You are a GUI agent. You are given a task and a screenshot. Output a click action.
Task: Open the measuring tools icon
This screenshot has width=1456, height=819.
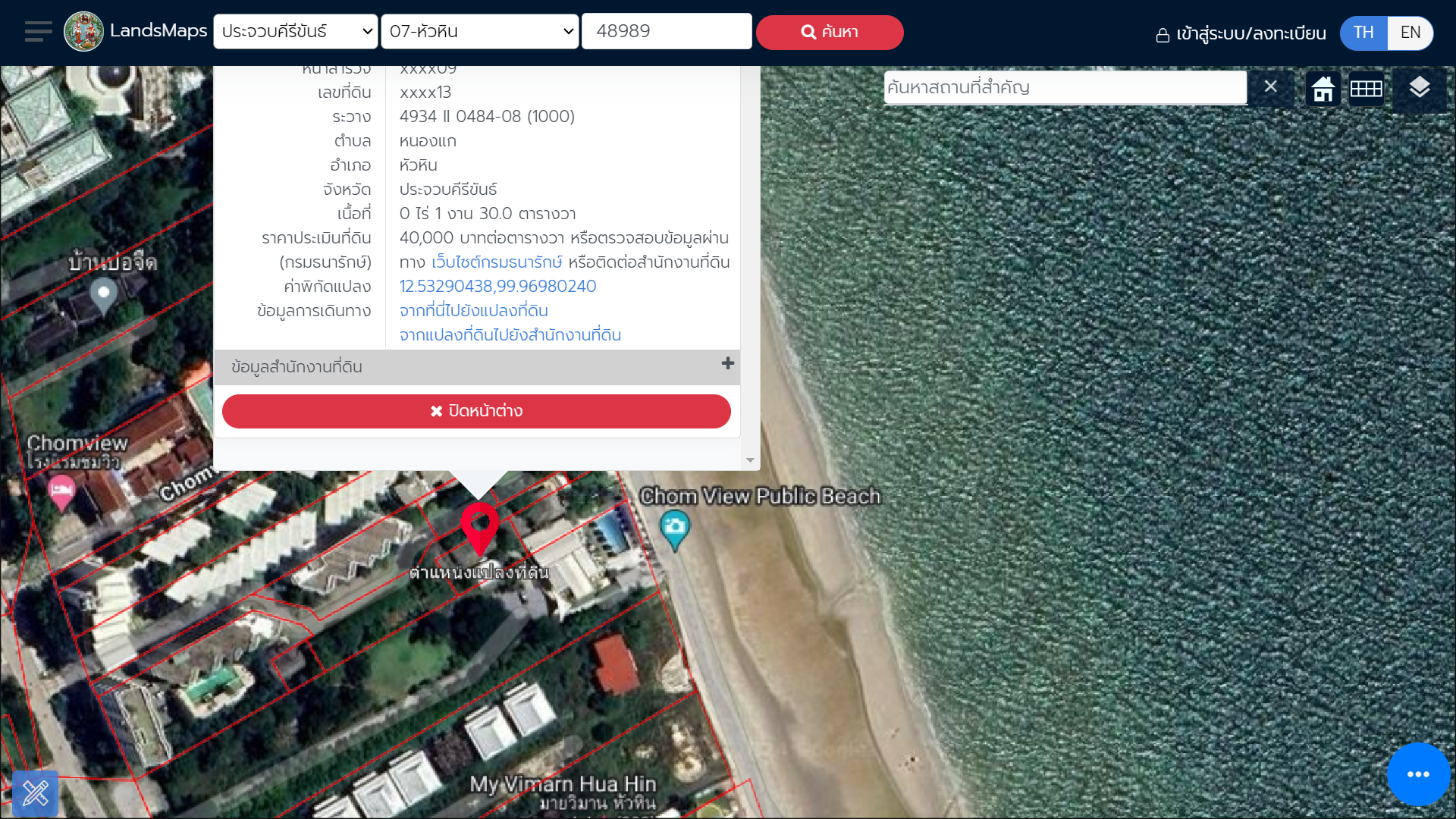(x=35, y=793)
